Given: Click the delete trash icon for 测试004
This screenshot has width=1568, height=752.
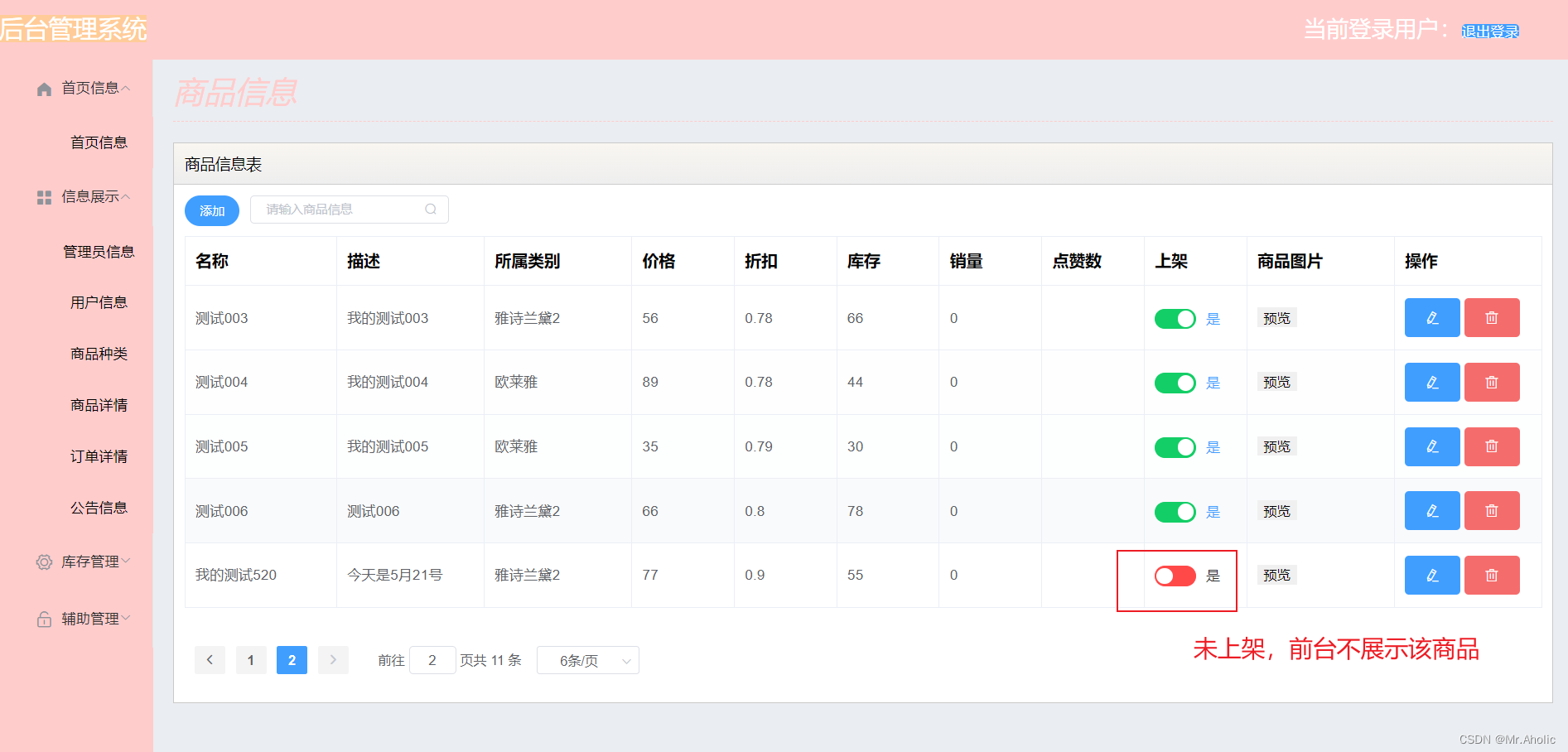Looking at the screenshot, I should [1491, 382].
